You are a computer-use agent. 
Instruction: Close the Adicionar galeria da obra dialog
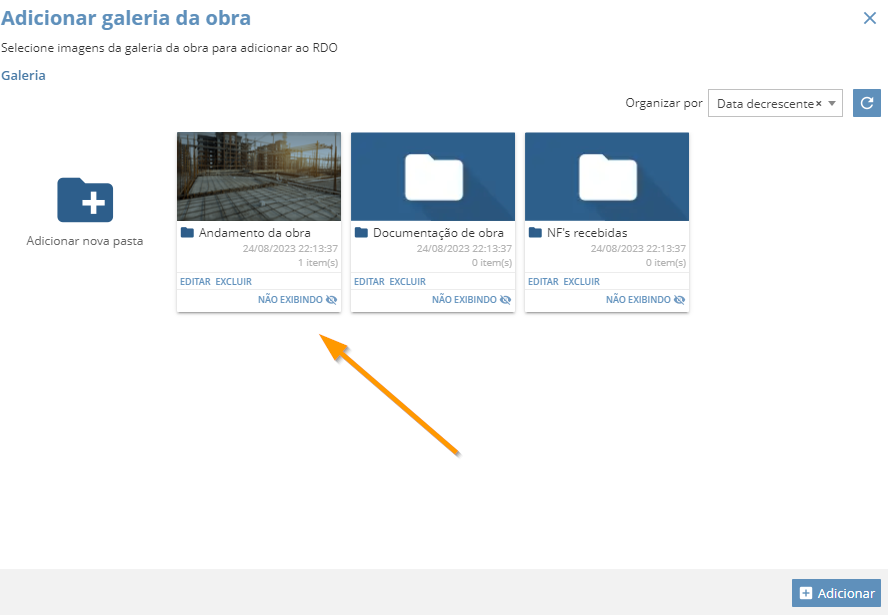tap(870, 18)
